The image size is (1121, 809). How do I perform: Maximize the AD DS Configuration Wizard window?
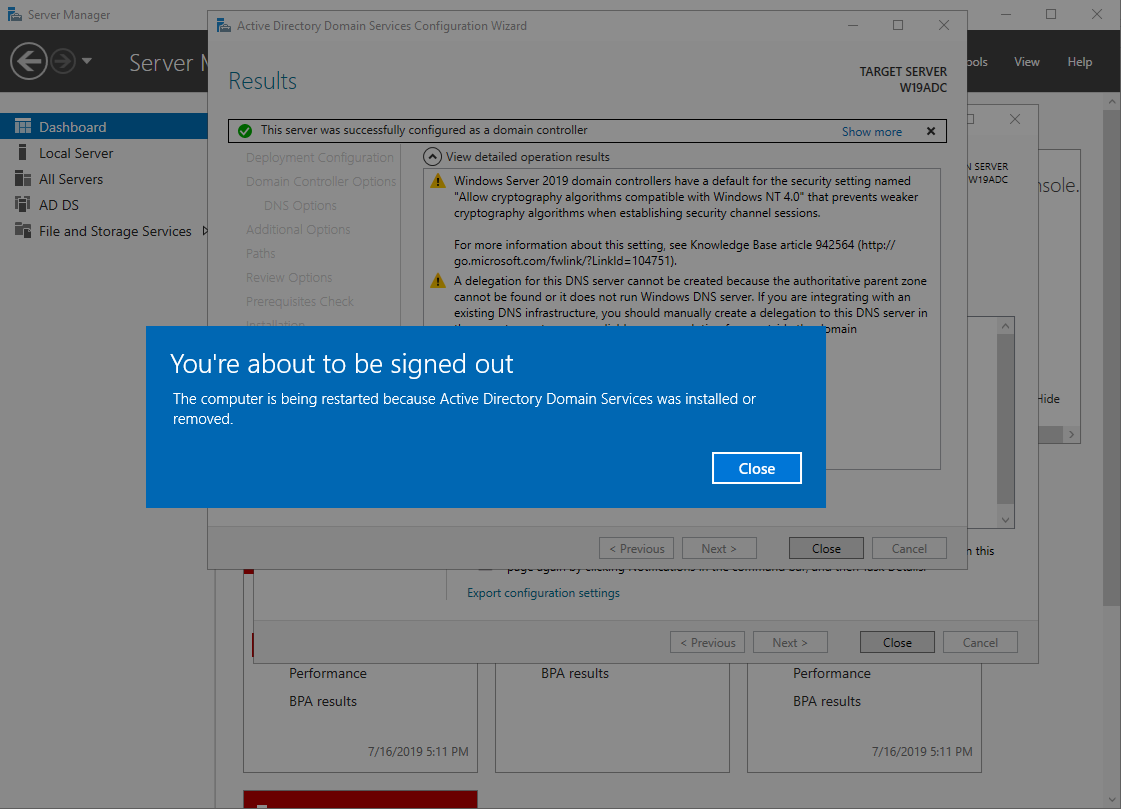tap(898, 25)
